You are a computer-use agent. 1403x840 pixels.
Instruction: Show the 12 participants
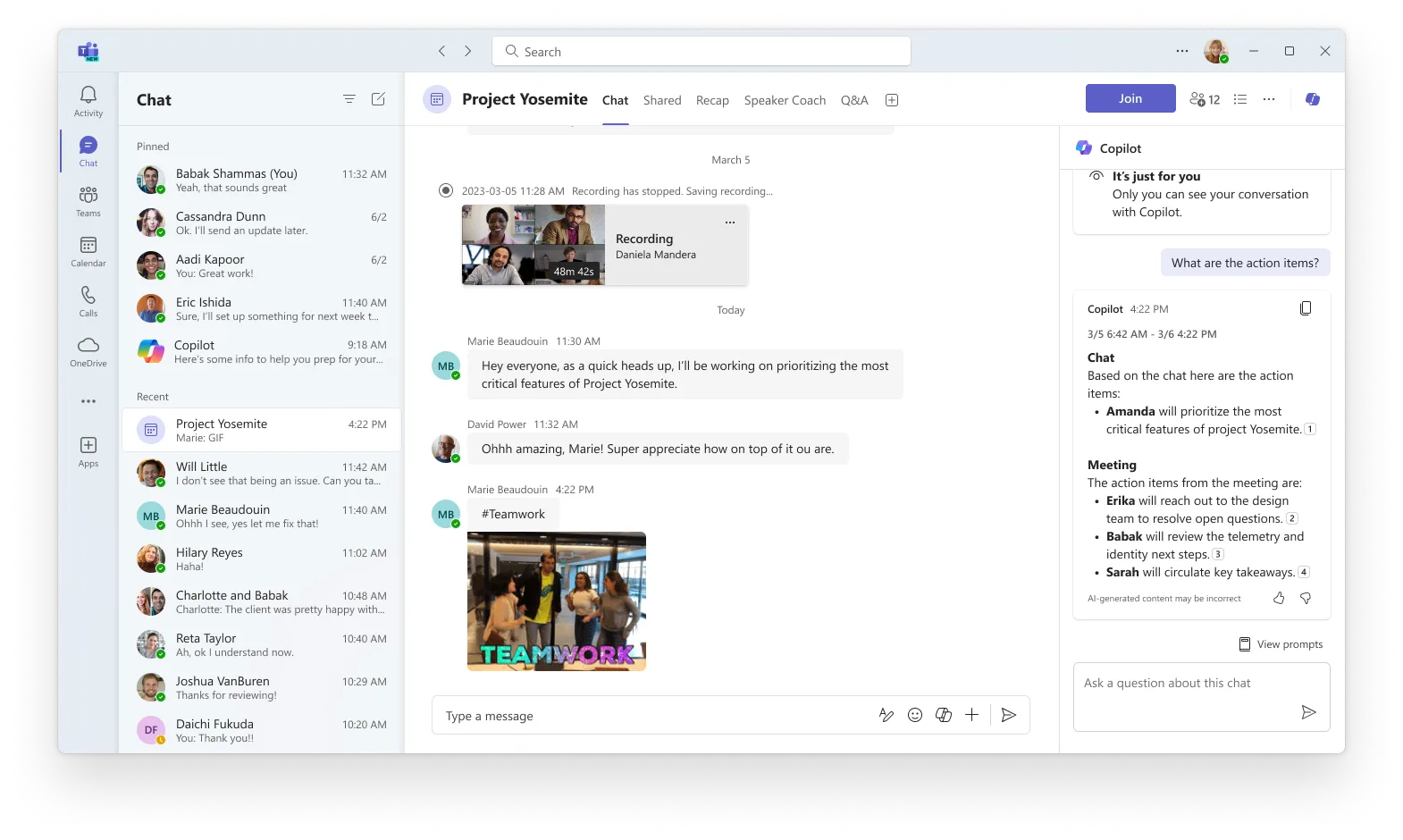[x=1205, y=99]
